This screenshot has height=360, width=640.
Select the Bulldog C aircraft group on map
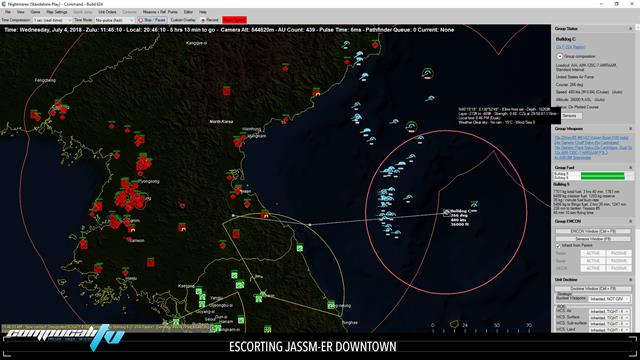[447, 212]
